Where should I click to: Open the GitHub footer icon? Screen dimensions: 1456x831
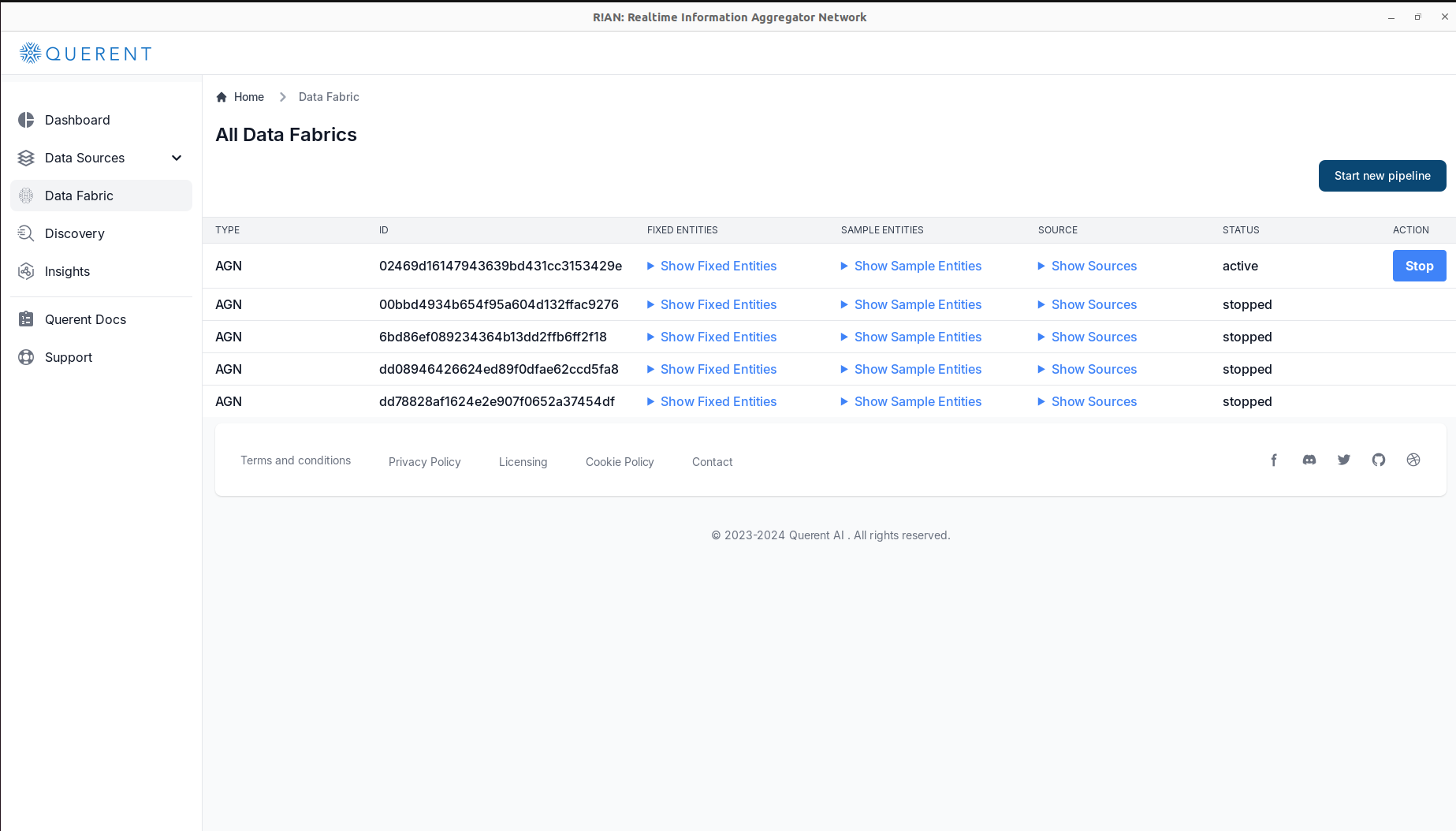click(x=1379, y=460)
